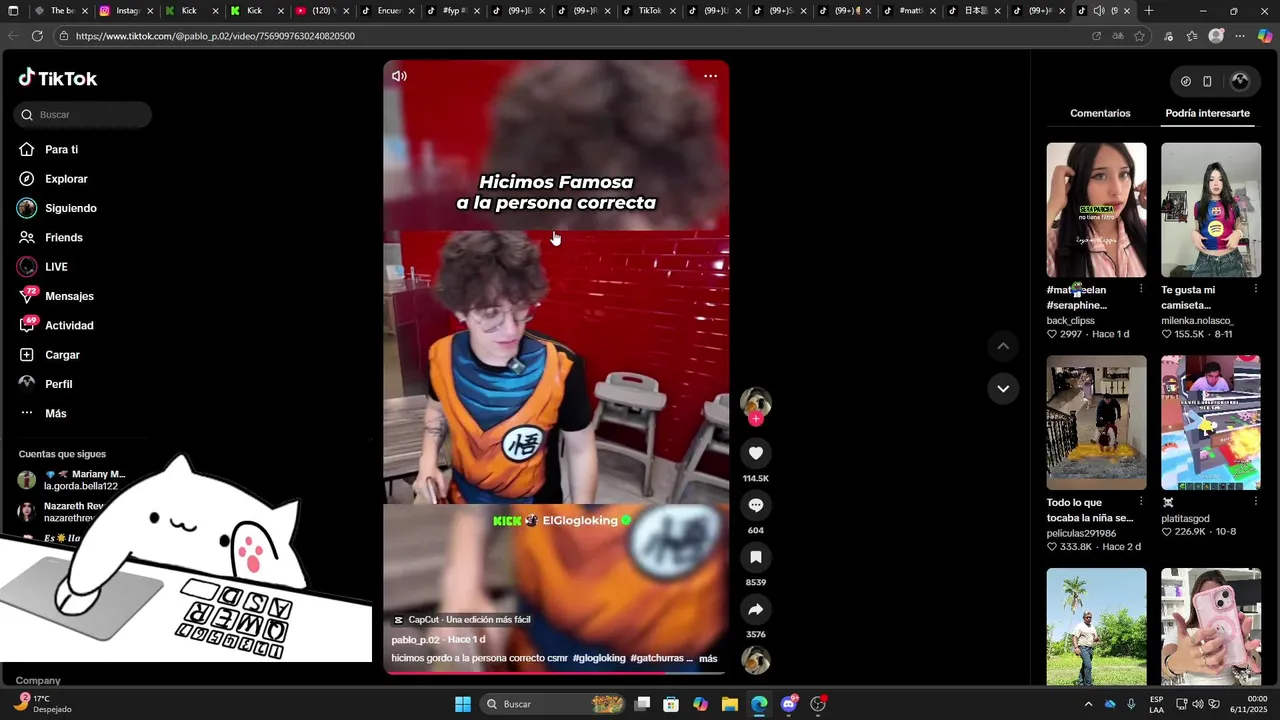Image resolution: width=1280 pixels, height=720 pixels.
Task: Open the spinning sound disc icon
Action: [x=755, y=660]
